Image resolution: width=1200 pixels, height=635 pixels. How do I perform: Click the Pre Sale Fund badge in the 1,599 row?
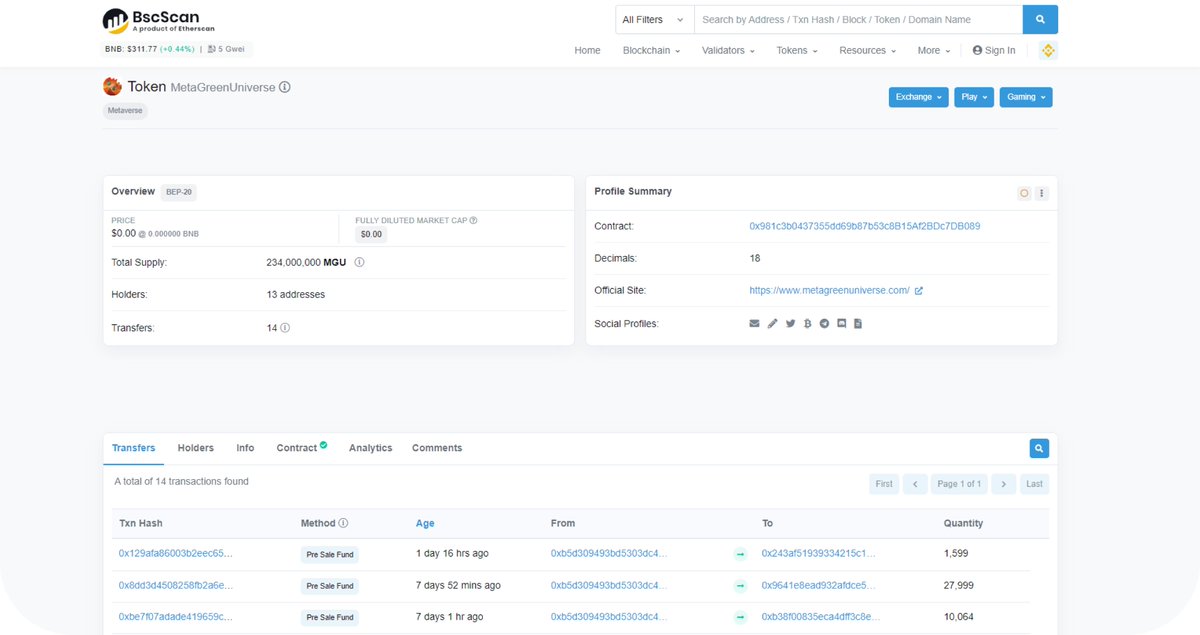click(x=330, y=554)
